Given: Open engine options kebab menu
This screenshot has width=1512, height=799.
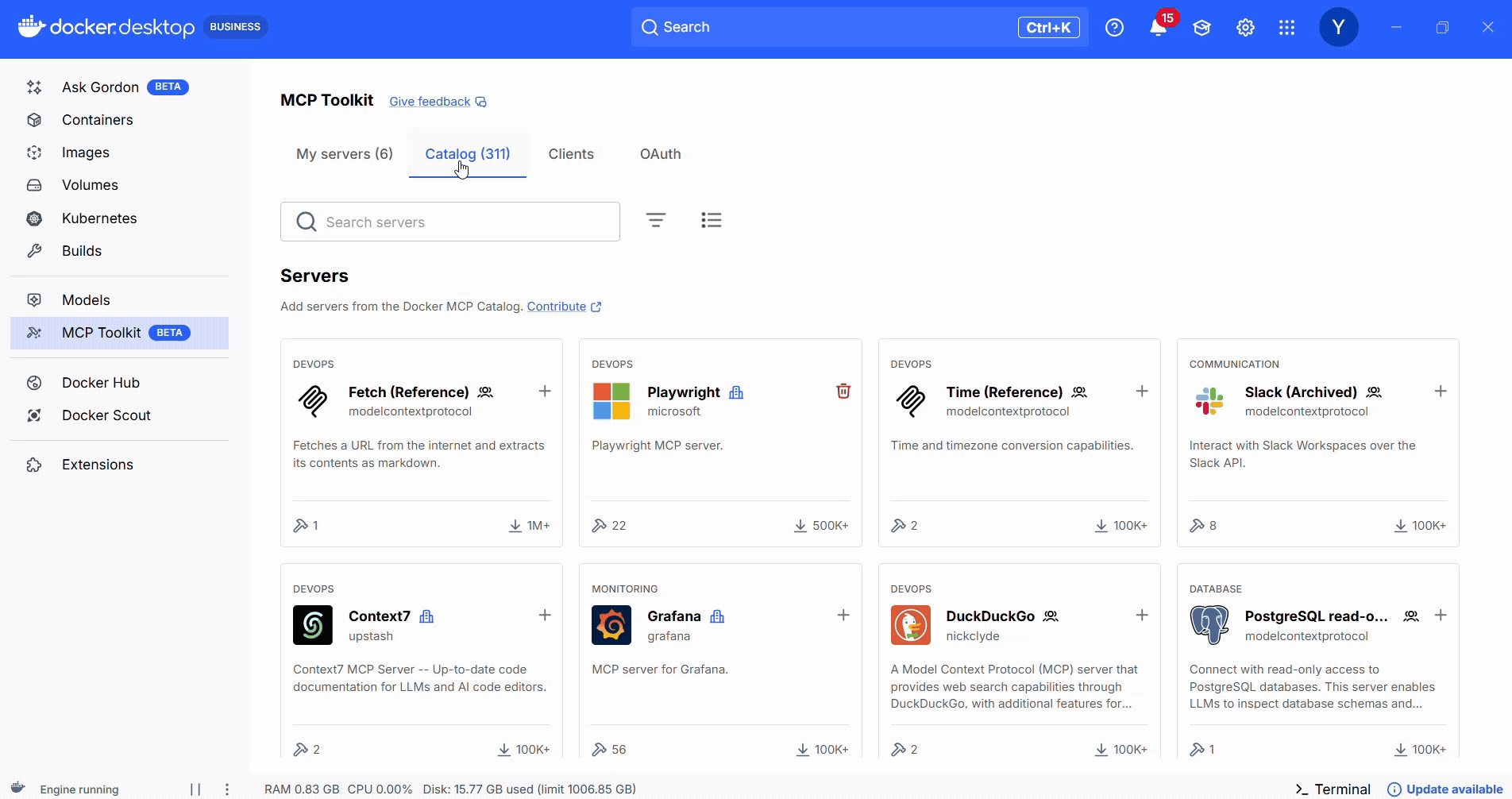Looking at the screenshot, I should [x=227, y=789].
